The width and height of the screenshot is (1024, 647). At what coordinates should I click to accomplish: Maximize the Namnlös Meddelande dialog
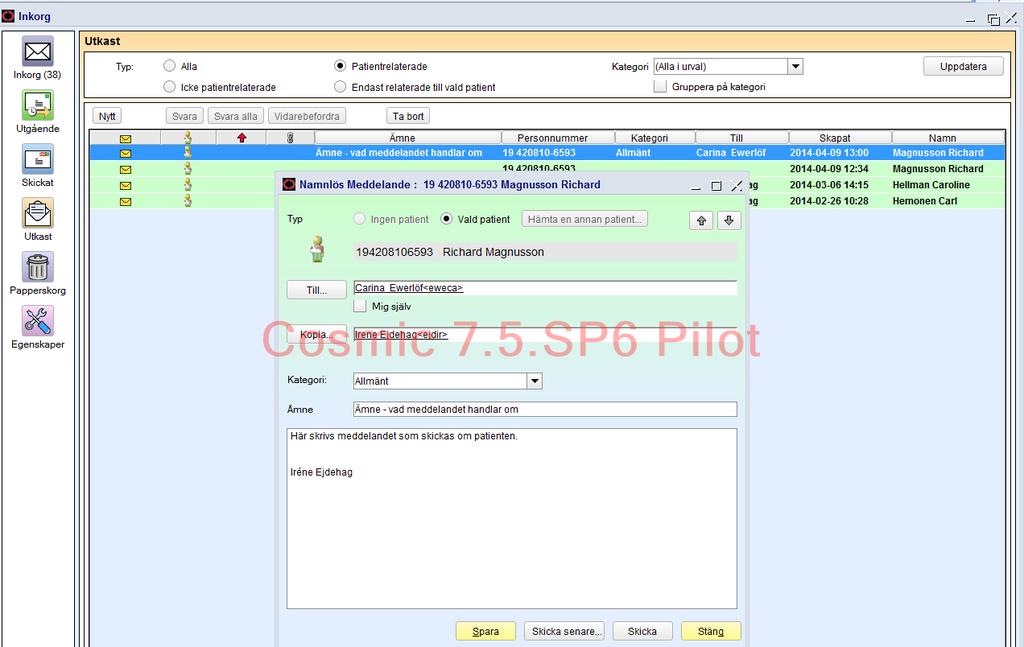[x=716, y=186]
